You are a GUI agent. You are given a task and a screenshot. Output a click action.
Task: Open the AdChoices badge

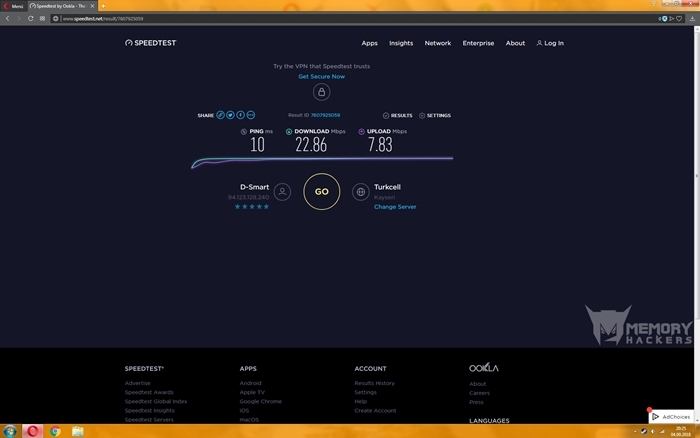671,417
